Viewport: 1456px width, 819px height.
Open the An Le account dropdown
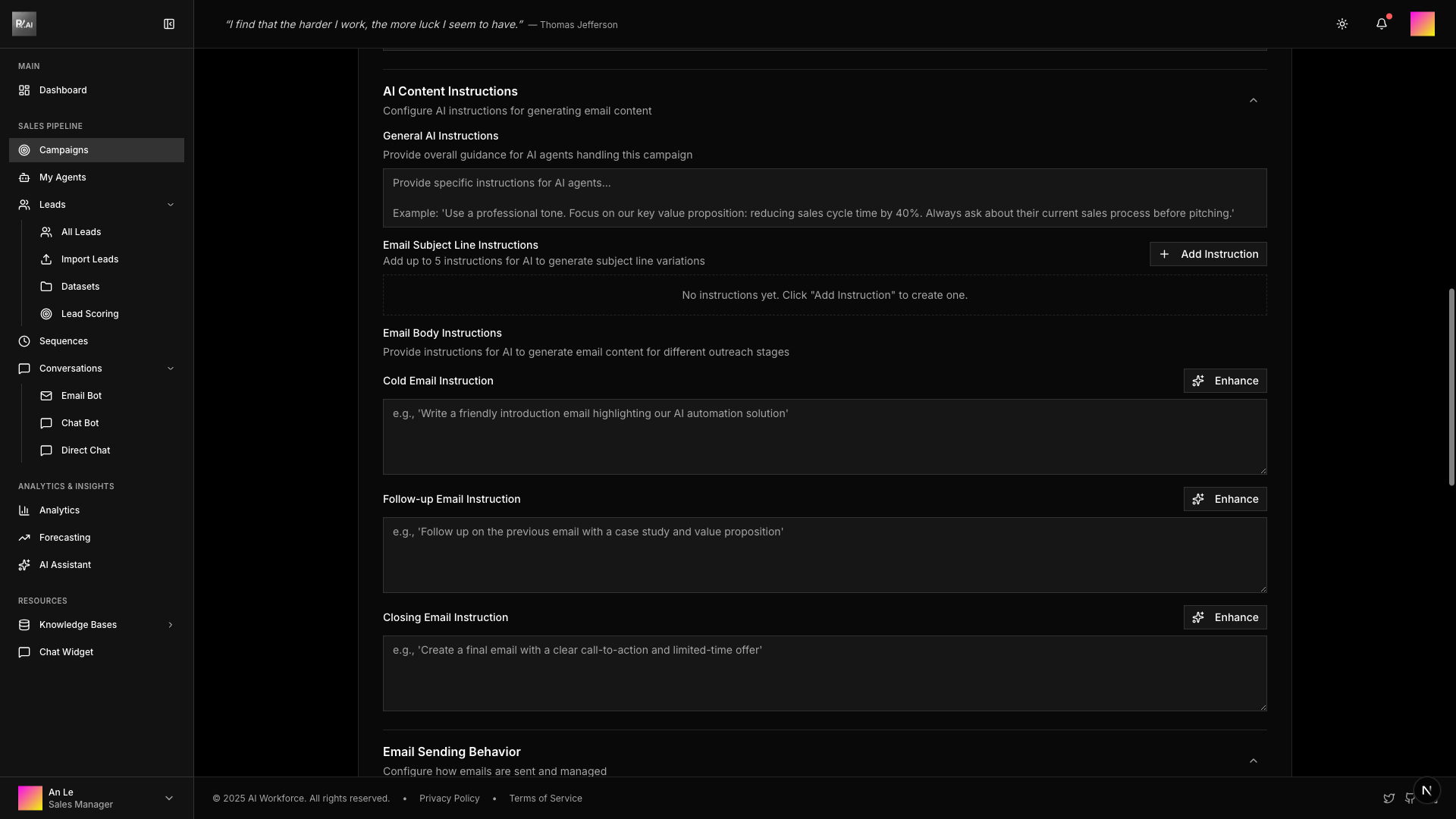(168, 798)
